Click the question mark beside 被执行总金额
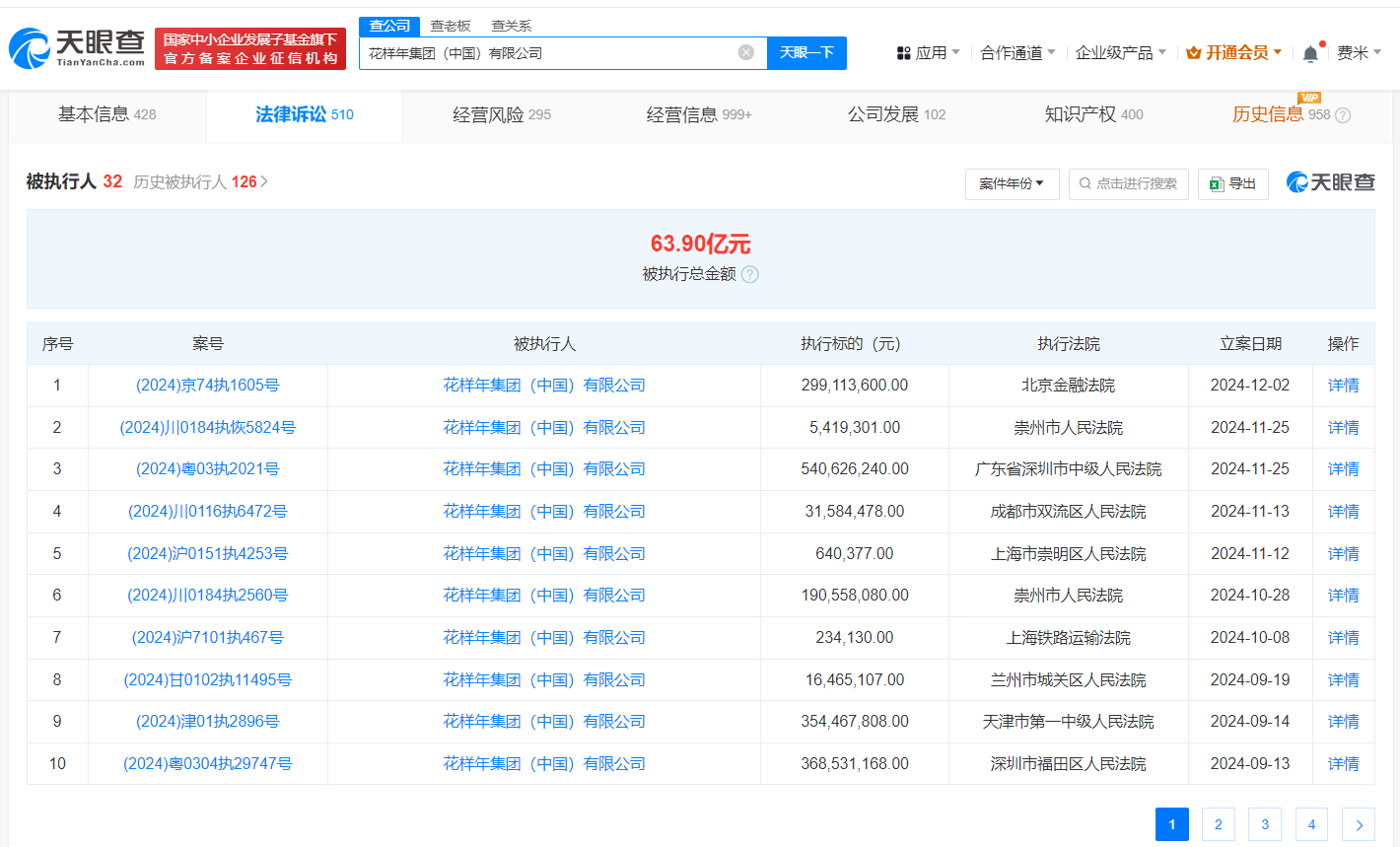This screenshot has width=1400, height=847. point(750,275)
